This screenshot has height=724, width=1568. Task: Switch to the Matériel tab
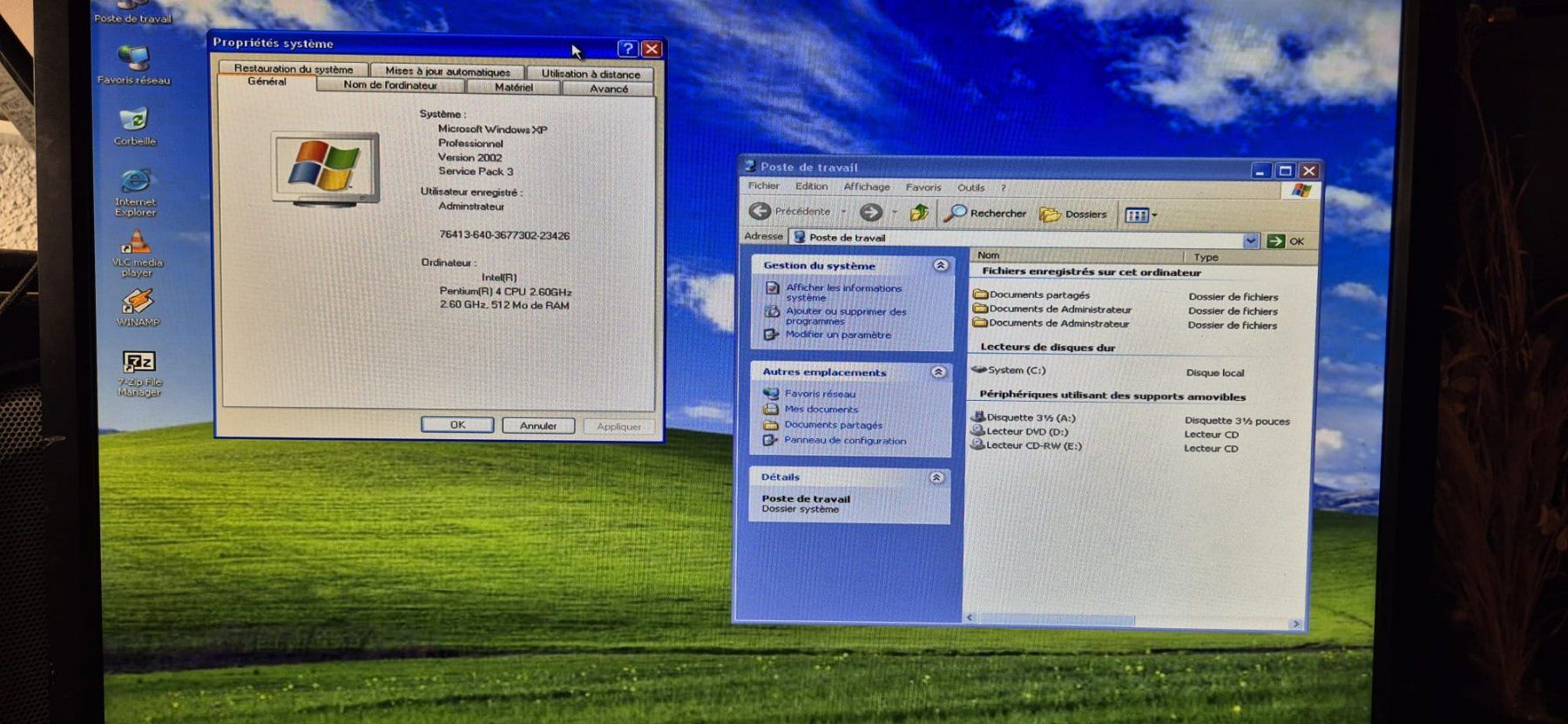tap(514, 87)
